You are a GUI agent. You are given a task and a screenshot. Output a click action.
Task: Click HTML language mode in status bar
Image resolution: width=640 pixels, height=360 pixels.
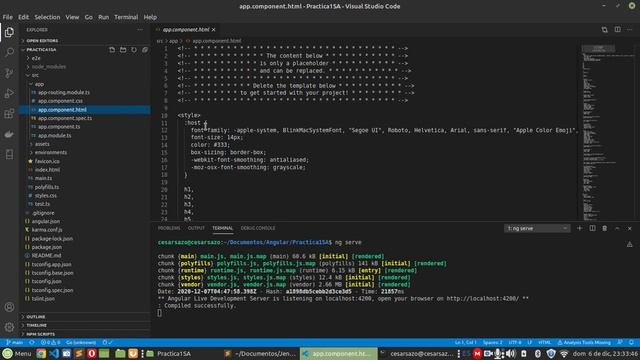point(544,342)
